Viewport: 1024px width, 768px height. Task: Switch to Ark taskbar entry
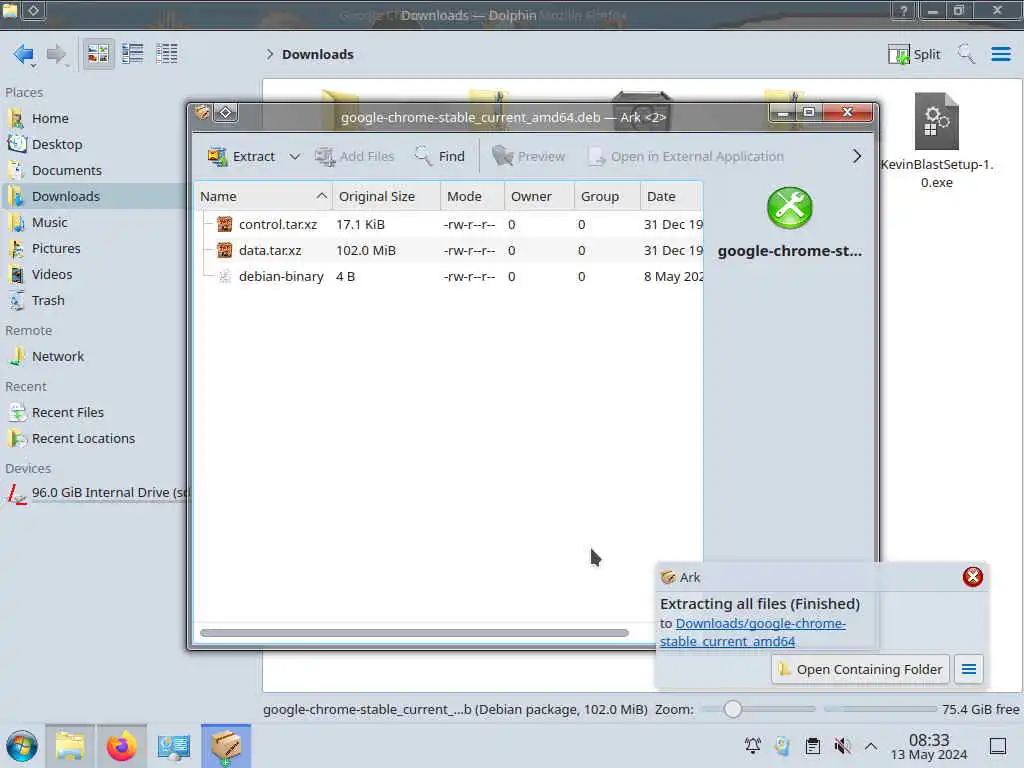click(226, 746)
